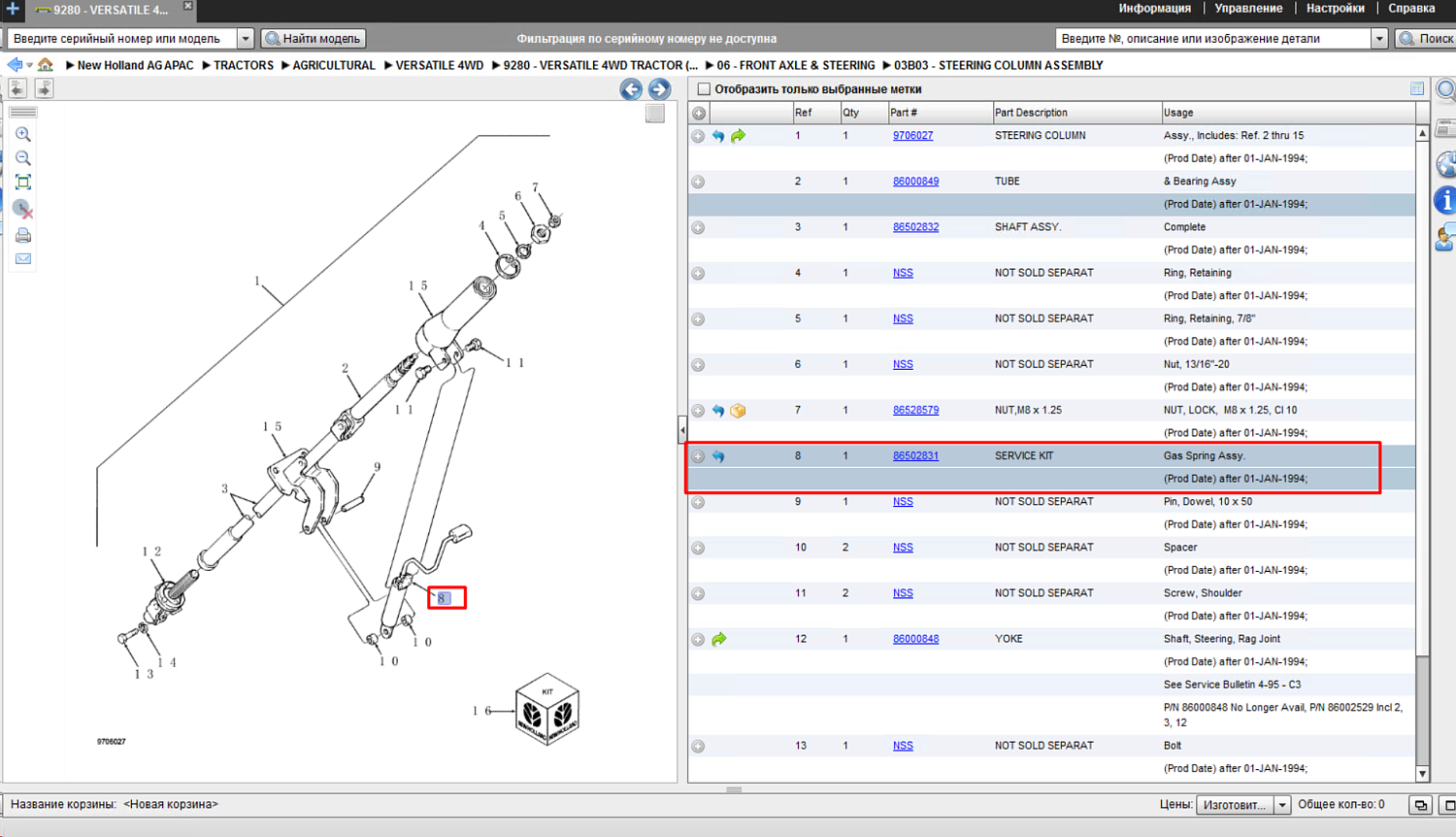Show the next illustration
Viewport: 1456px width, 837px height.
pos(659,89)
